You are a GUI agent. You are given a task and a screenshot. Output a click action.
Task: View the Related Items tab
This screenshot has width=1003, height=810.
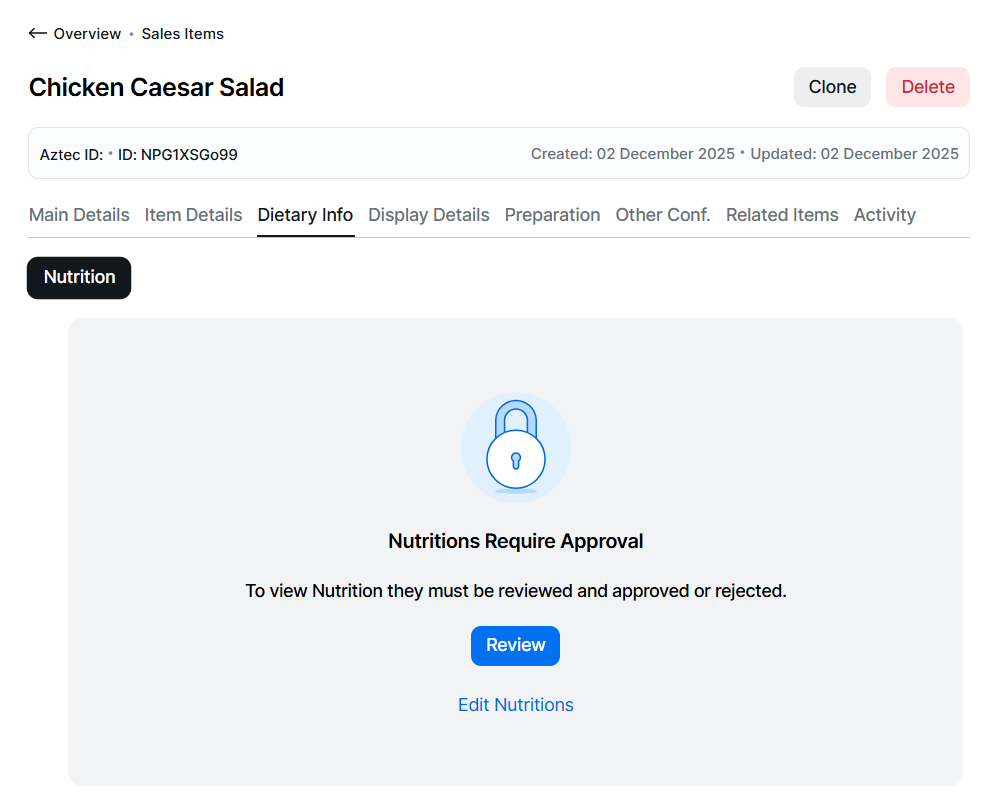click(x=782, y=215)
